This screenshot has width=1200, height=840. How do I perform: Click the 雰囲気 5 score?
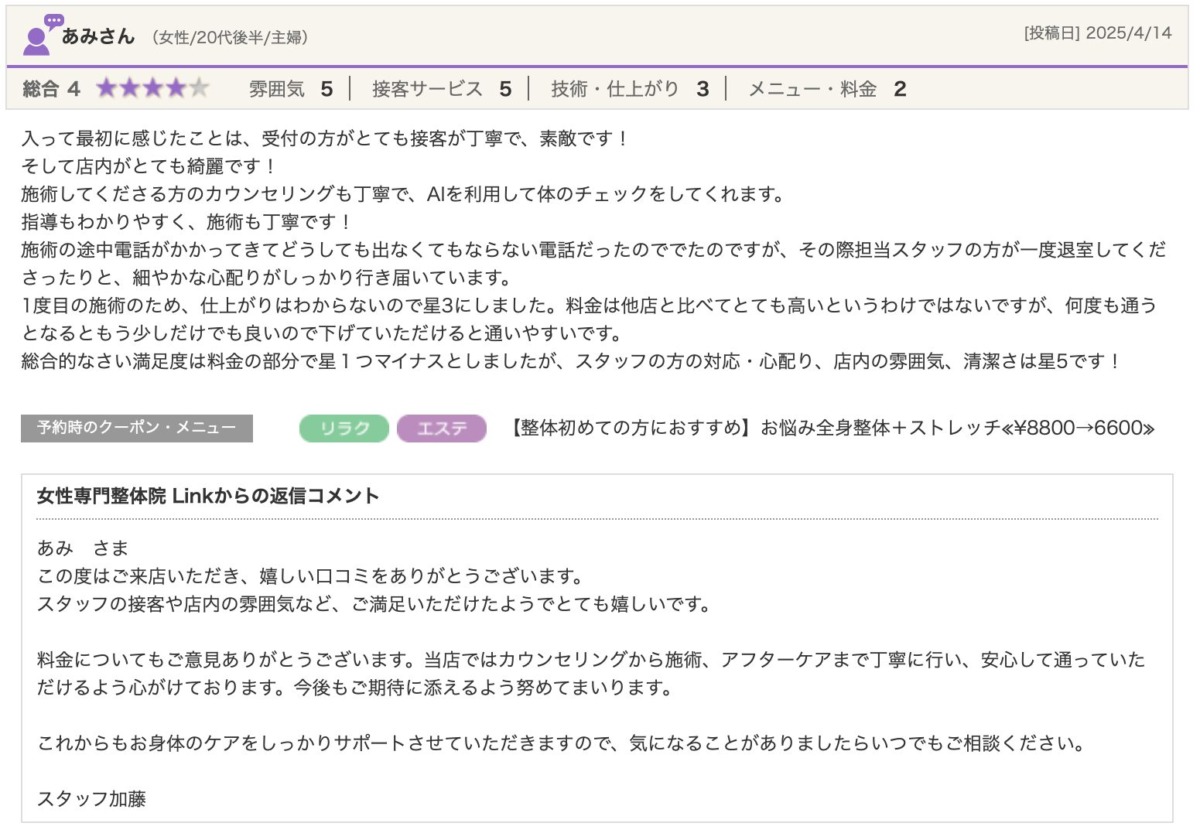point(290,89)
